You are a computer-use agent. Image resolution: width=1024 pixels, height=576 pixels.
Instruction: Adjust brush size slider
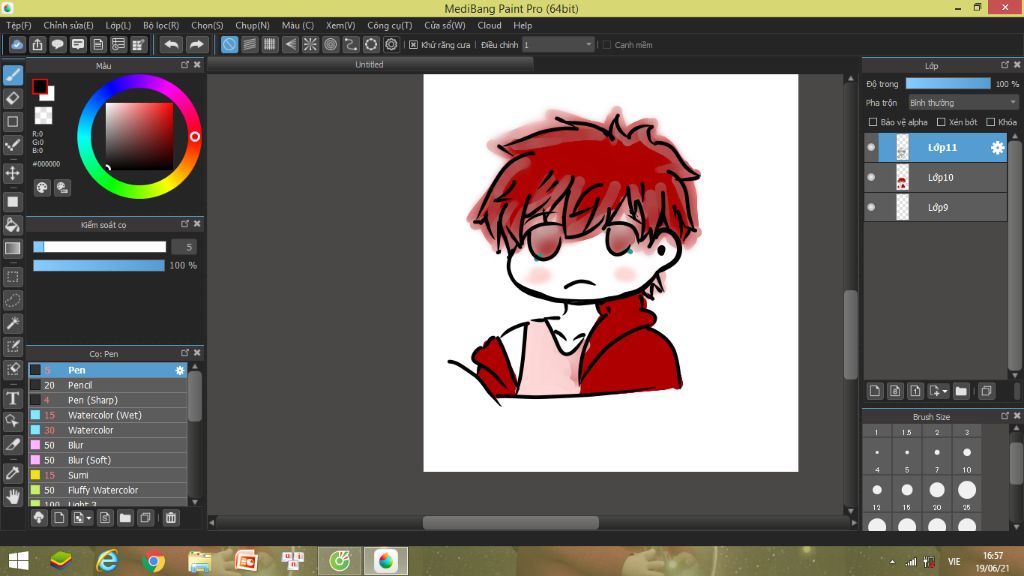(99, 247)
